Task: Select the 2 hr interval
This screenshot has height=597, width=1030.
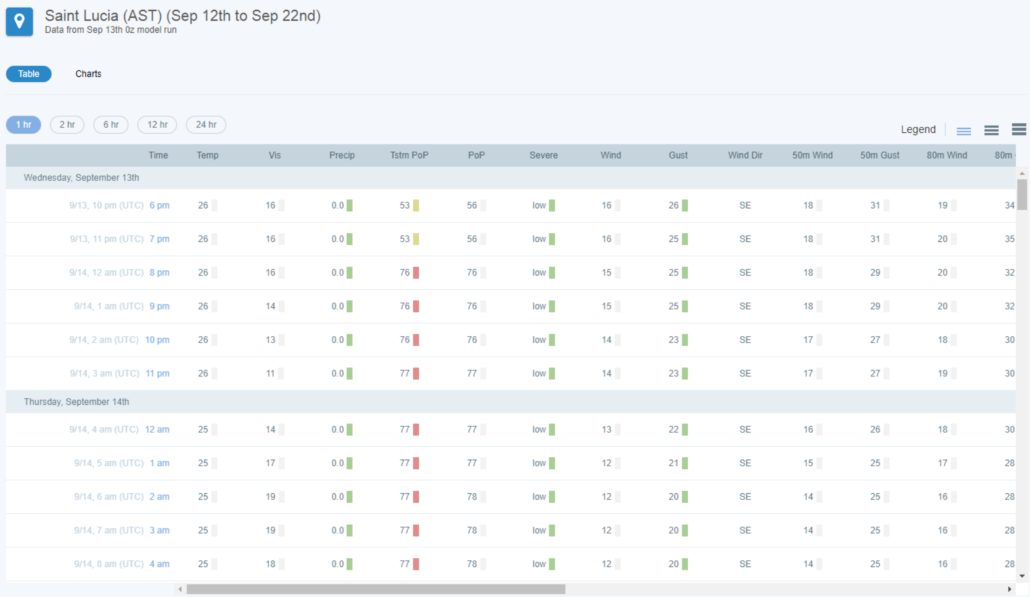Action: coord(67,124)
